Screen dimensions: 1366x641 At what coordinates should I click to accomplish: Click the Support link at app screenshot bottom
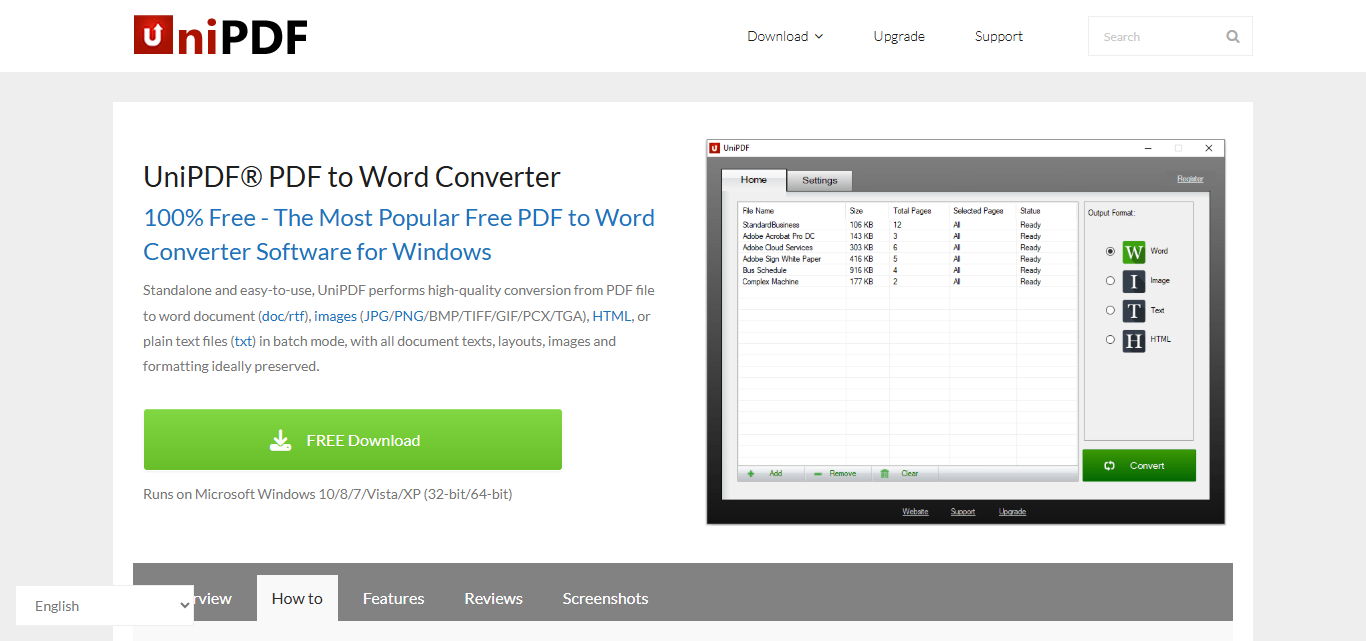coord(963,512)
